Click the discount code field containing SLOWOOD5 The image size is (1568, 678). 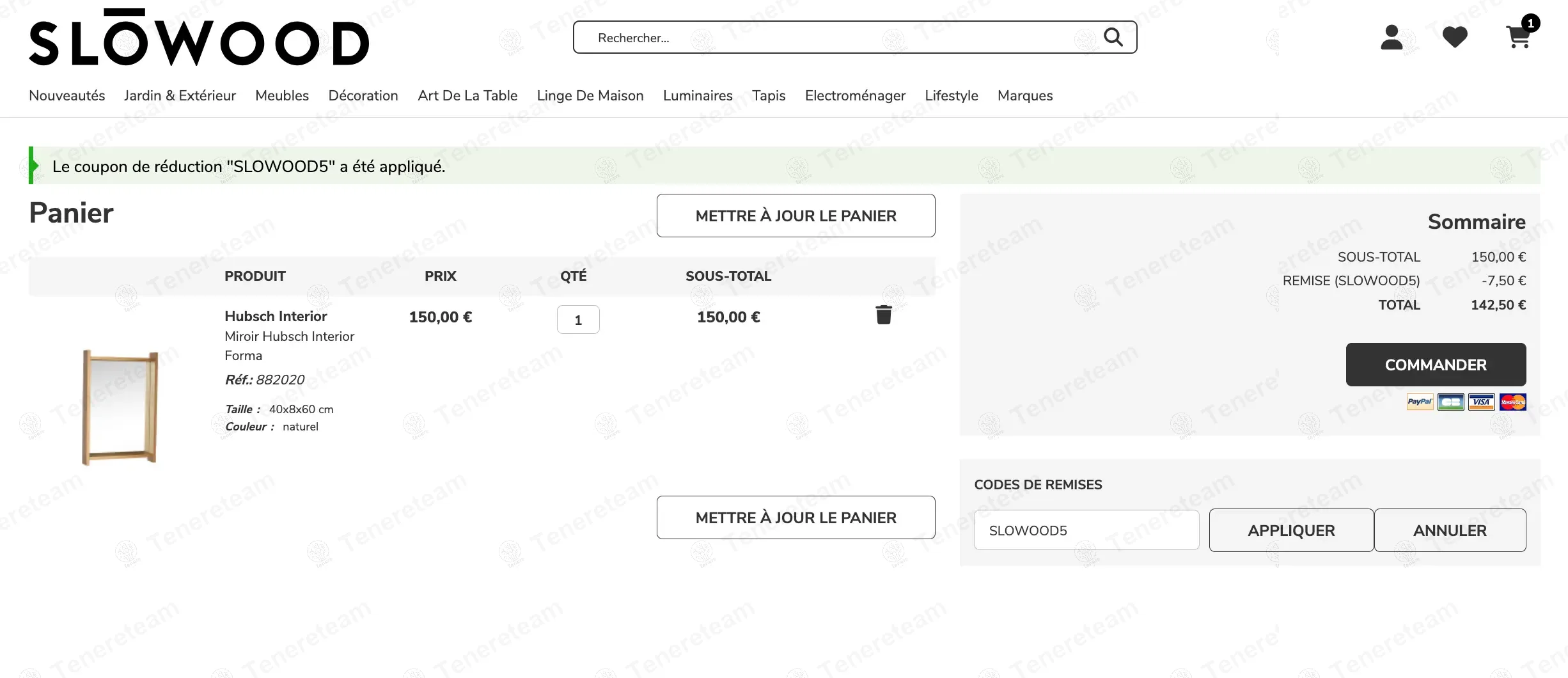(1086, 530)
